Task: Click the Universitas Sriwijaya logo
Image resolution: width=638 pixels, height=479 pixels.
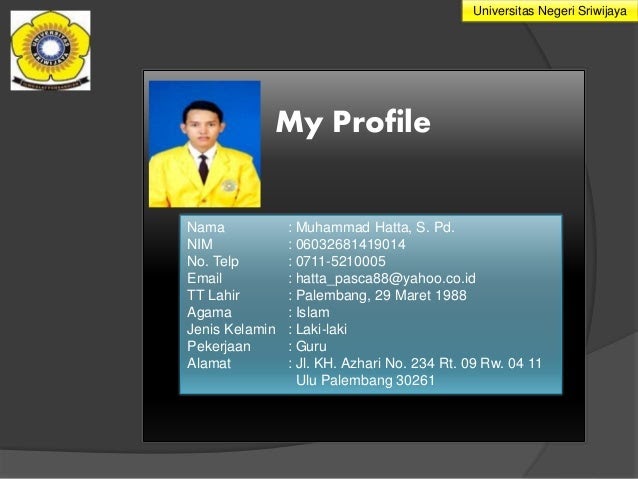Action: click(x=50, y=50)
